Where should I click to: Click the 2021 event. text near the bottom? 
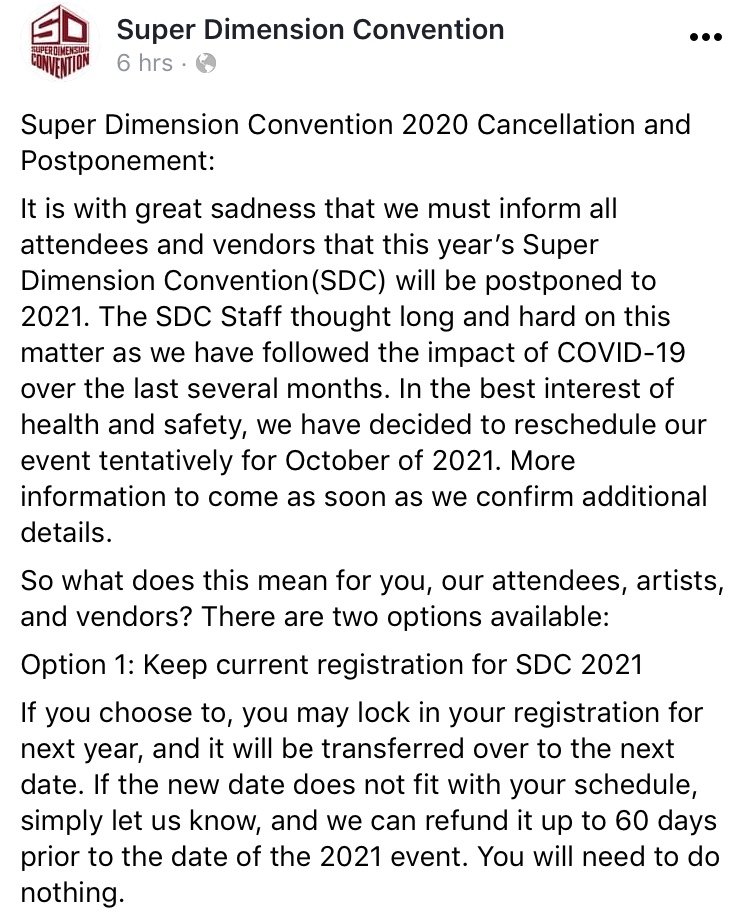[395, 857]
